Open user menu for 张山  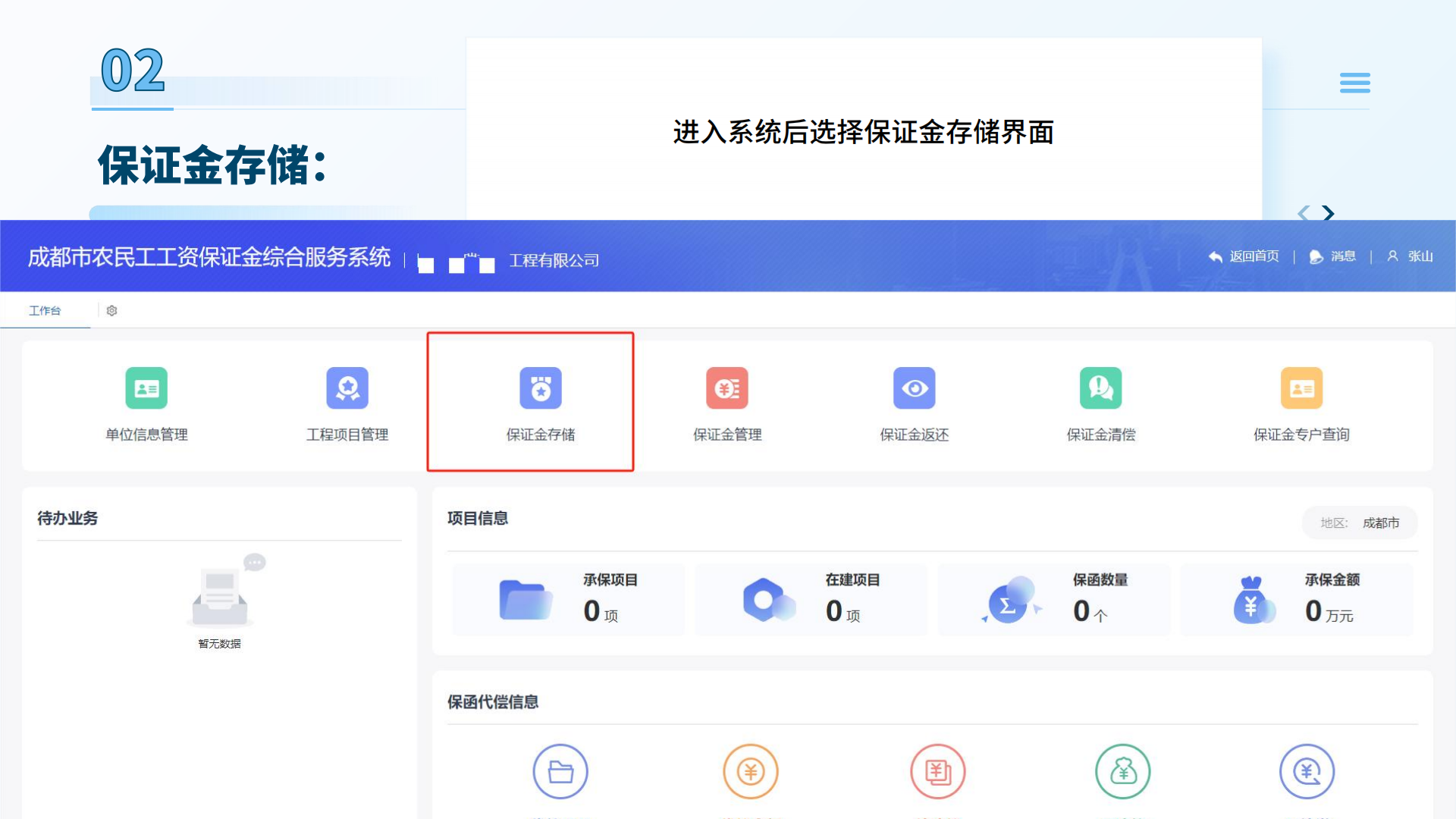(1413, 256)
